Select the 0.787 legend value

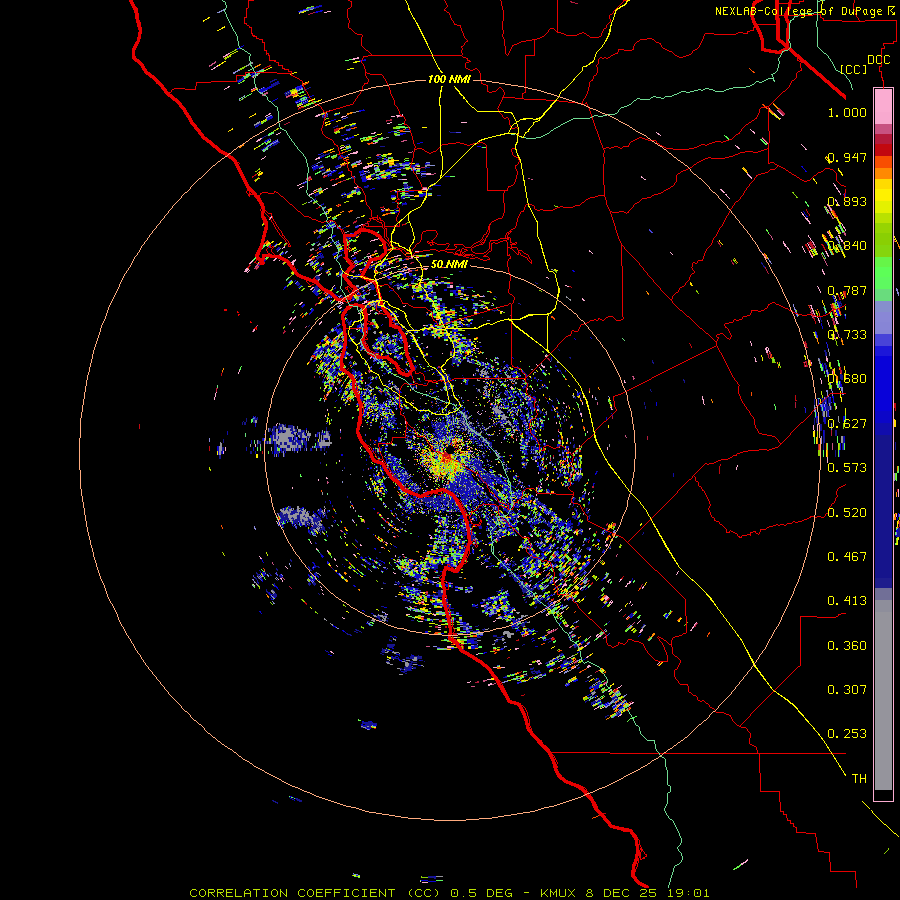pyautogui.click(x=847, y=290)
